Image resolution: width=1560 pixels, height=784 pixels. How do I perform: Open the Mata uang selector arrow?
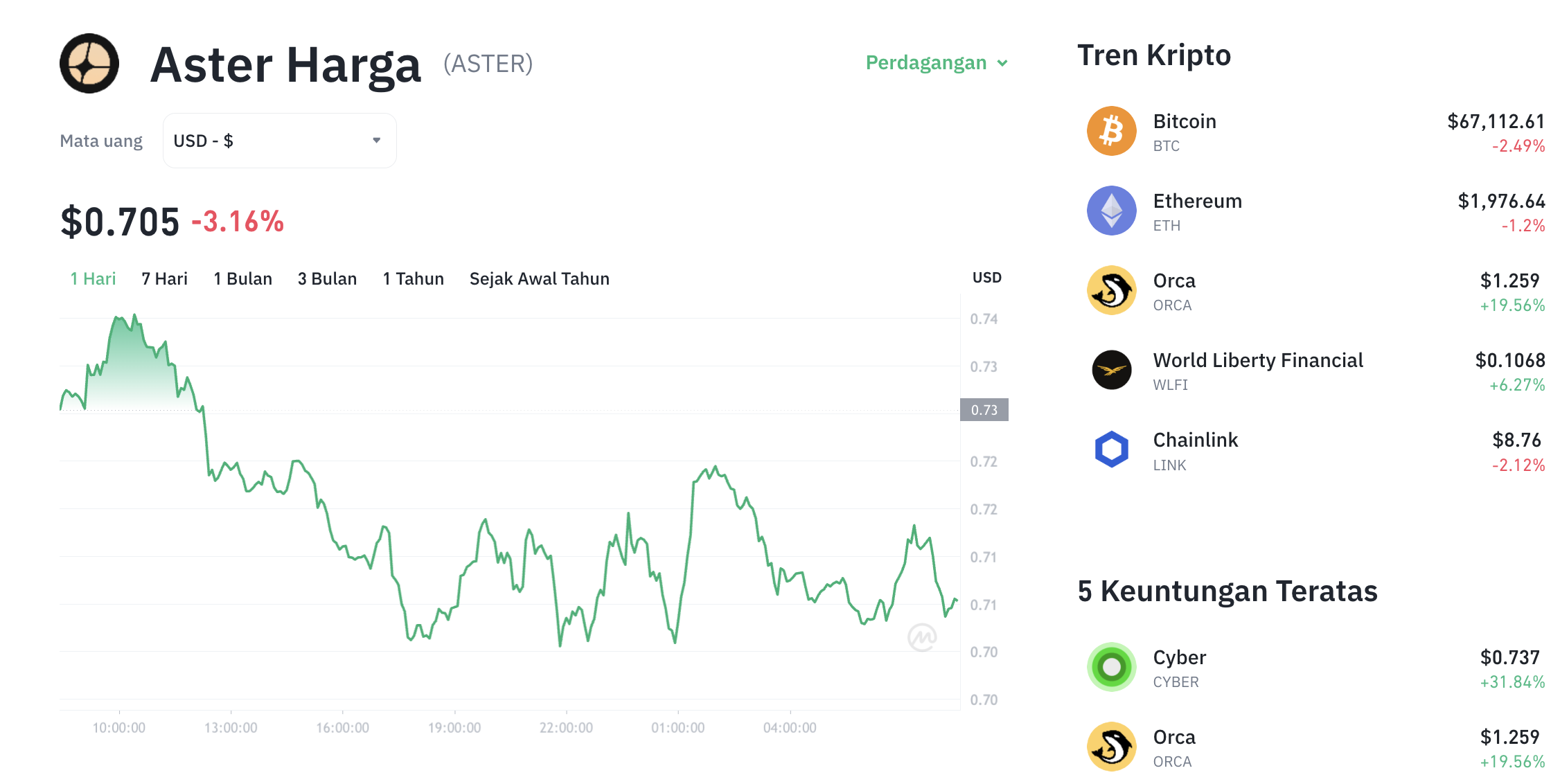376,140
